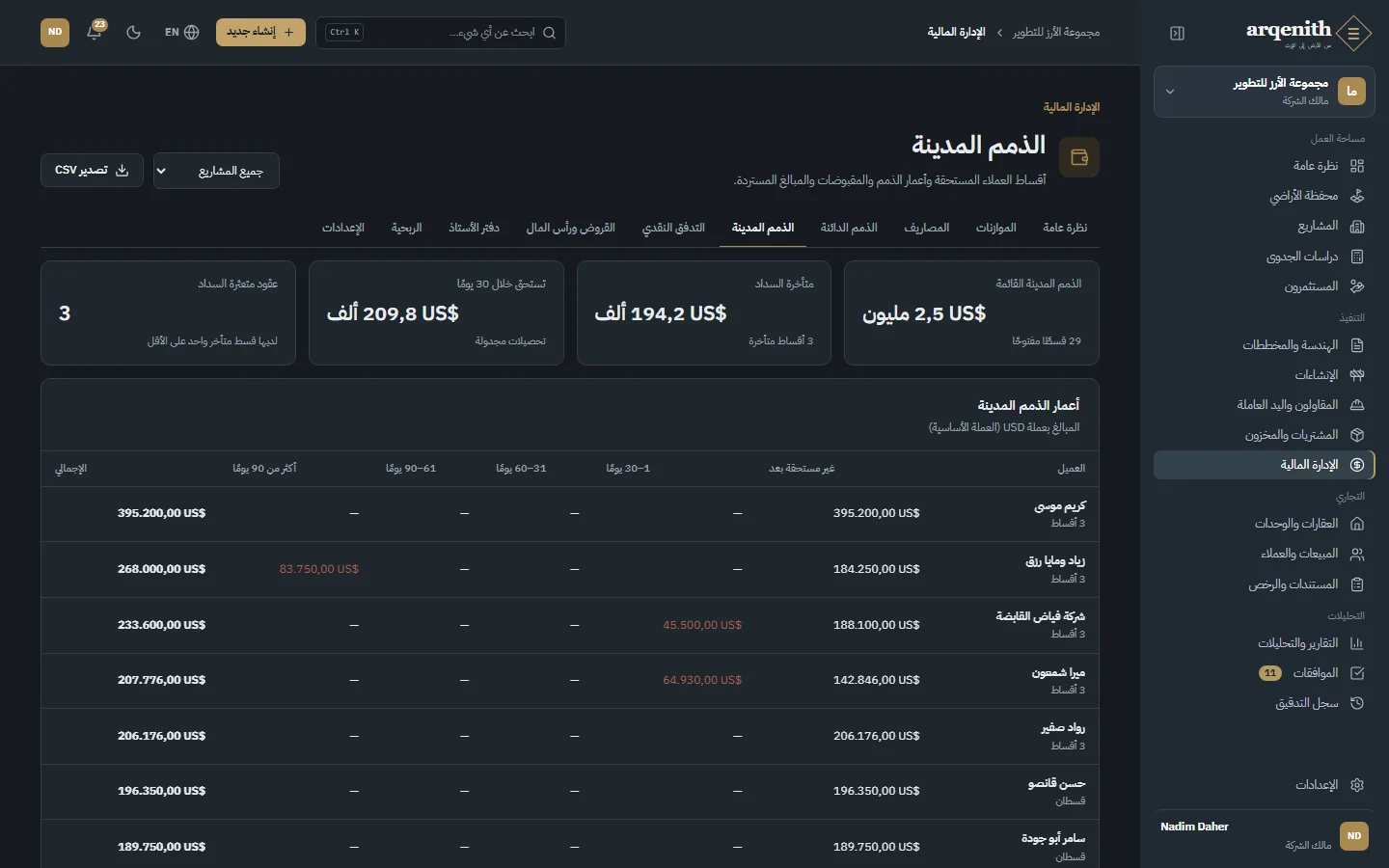Open the ميرا شمعون client row
Viewport: 1389px width, 868px height.
coord(570,681)
